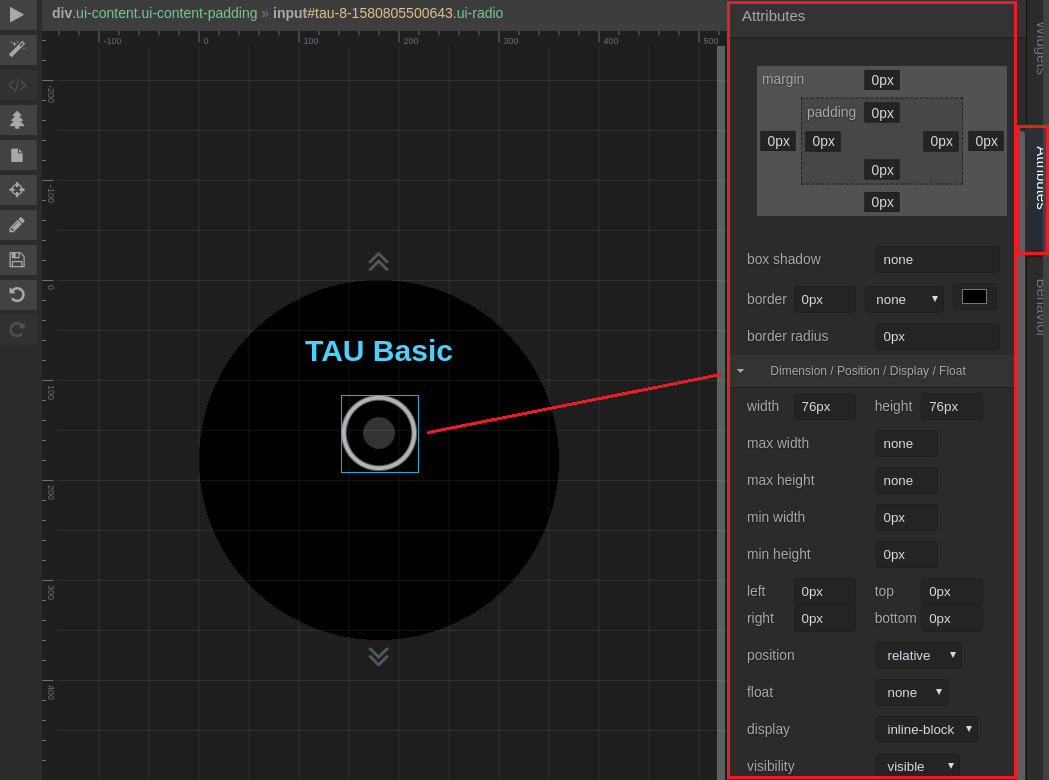Viewport: 1049px width, 780px height.
Task: Save project with floppy disk icon
Action: (17, 260)
